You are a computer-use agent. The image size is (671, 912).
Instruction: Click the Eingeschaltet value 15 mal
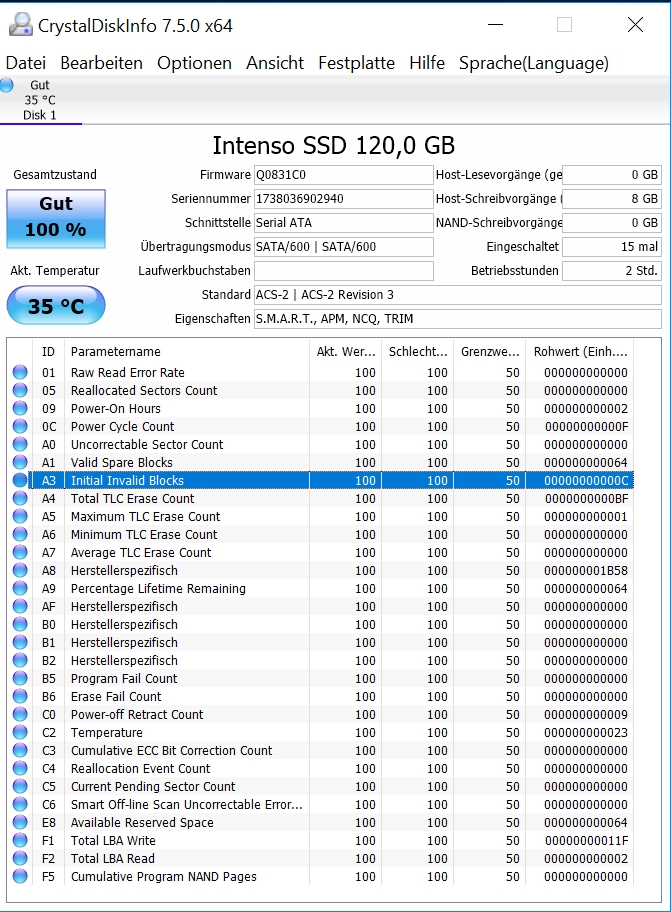click(x=612, y=247)
